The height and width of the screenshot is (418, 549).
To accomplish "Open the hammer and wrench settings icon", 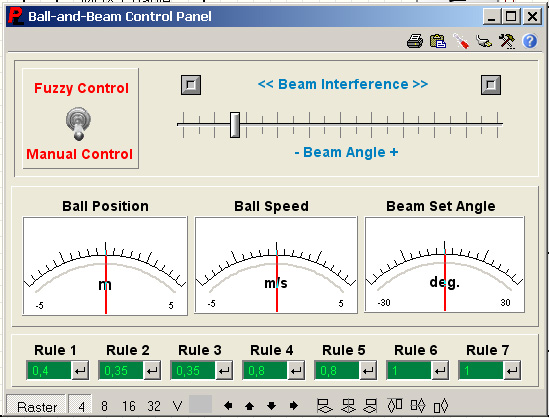I will point(507,41).
